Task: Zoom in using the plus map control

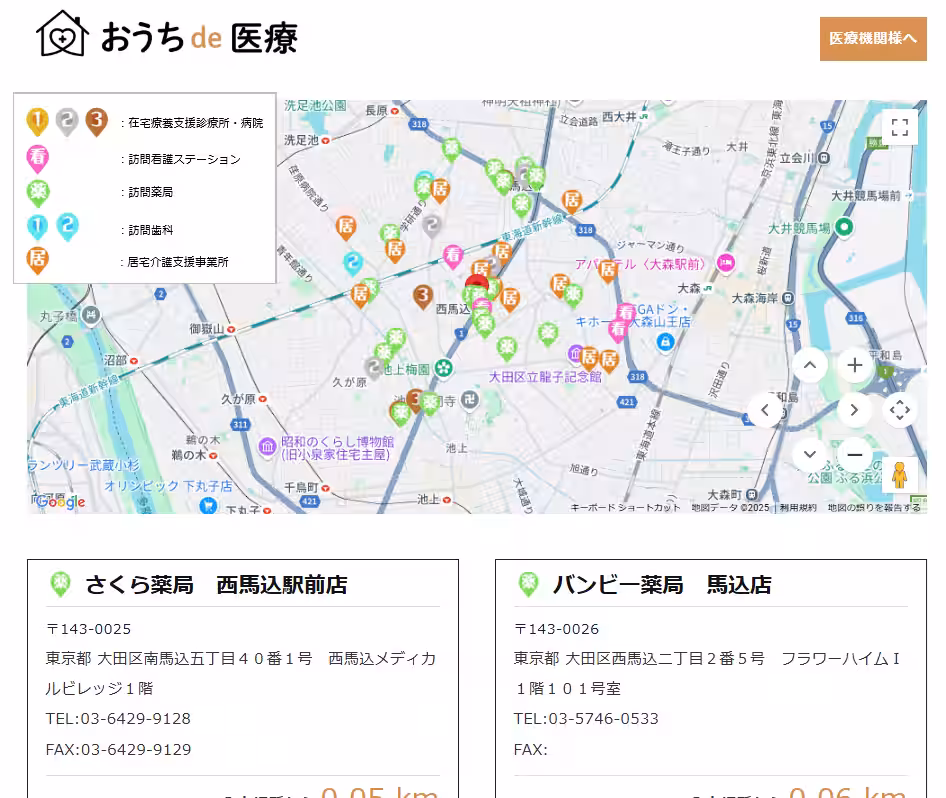Action: click(x=855, y=366)
